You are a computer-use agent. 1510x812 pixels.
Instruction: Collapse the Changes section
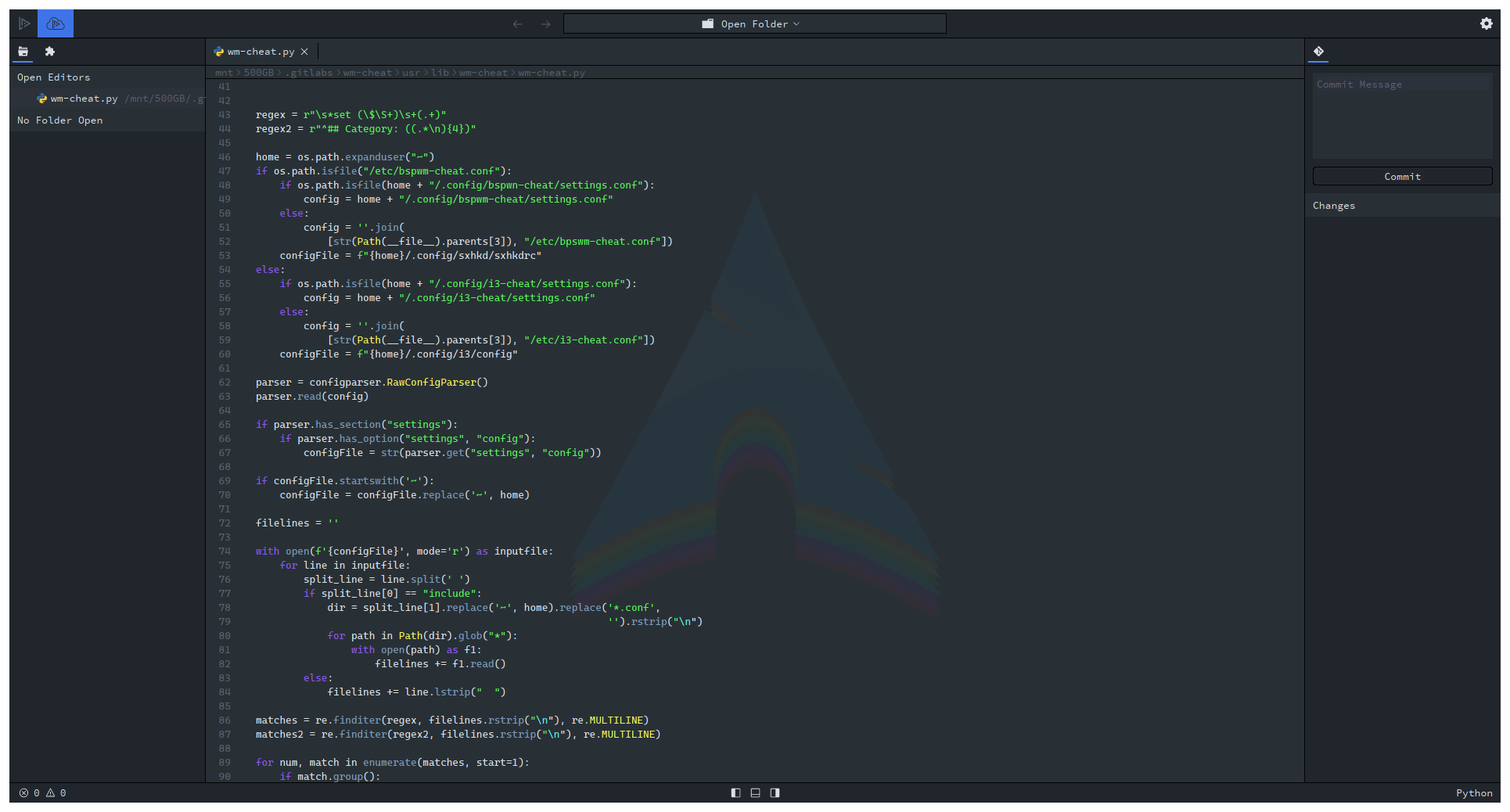[1402, 206]
